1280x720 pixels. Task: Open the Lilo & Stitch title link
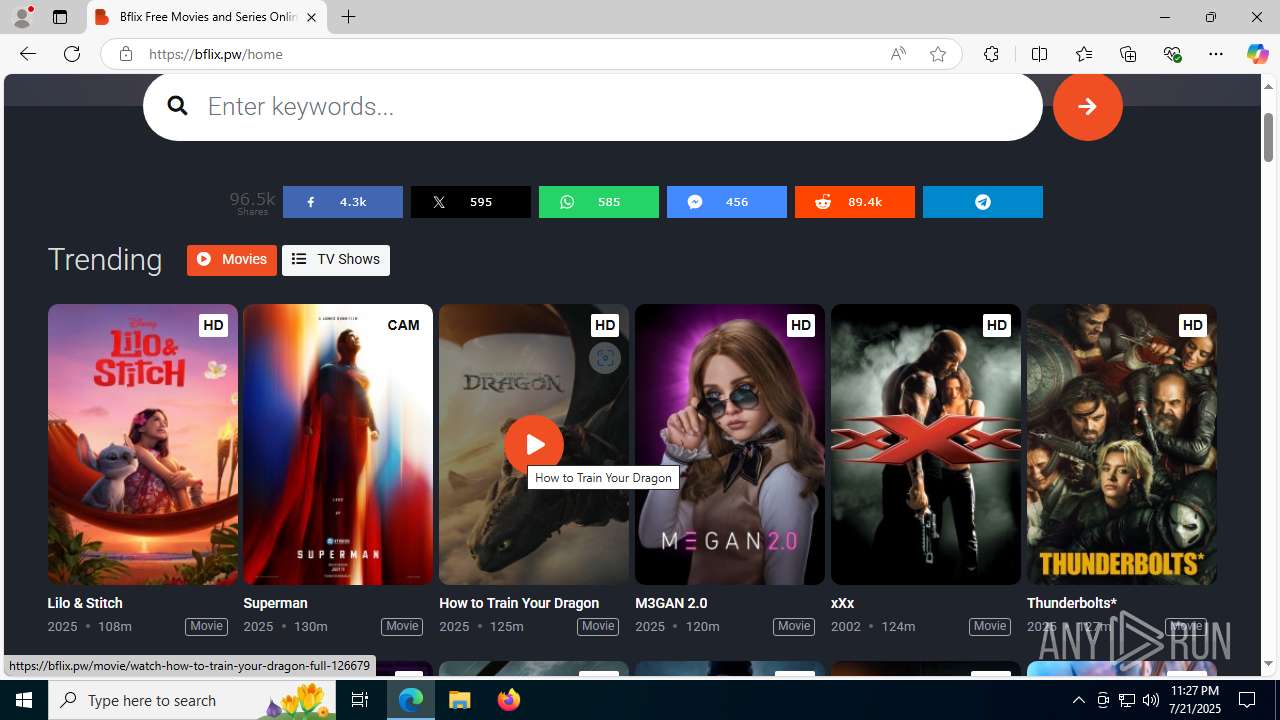point(85,603)
